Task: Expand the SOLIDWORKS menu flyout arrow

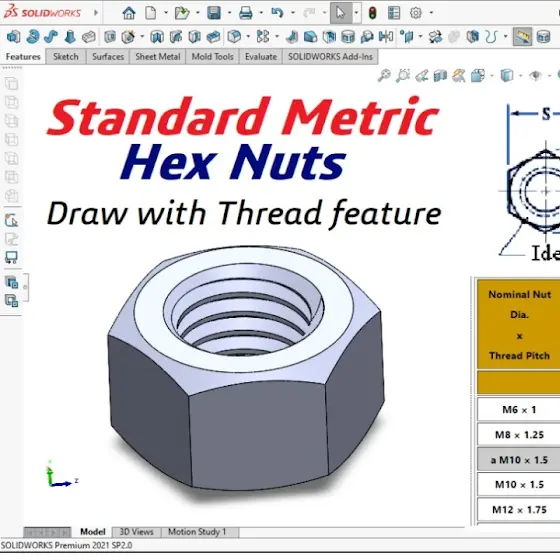Action: click(x=96, y=13)
